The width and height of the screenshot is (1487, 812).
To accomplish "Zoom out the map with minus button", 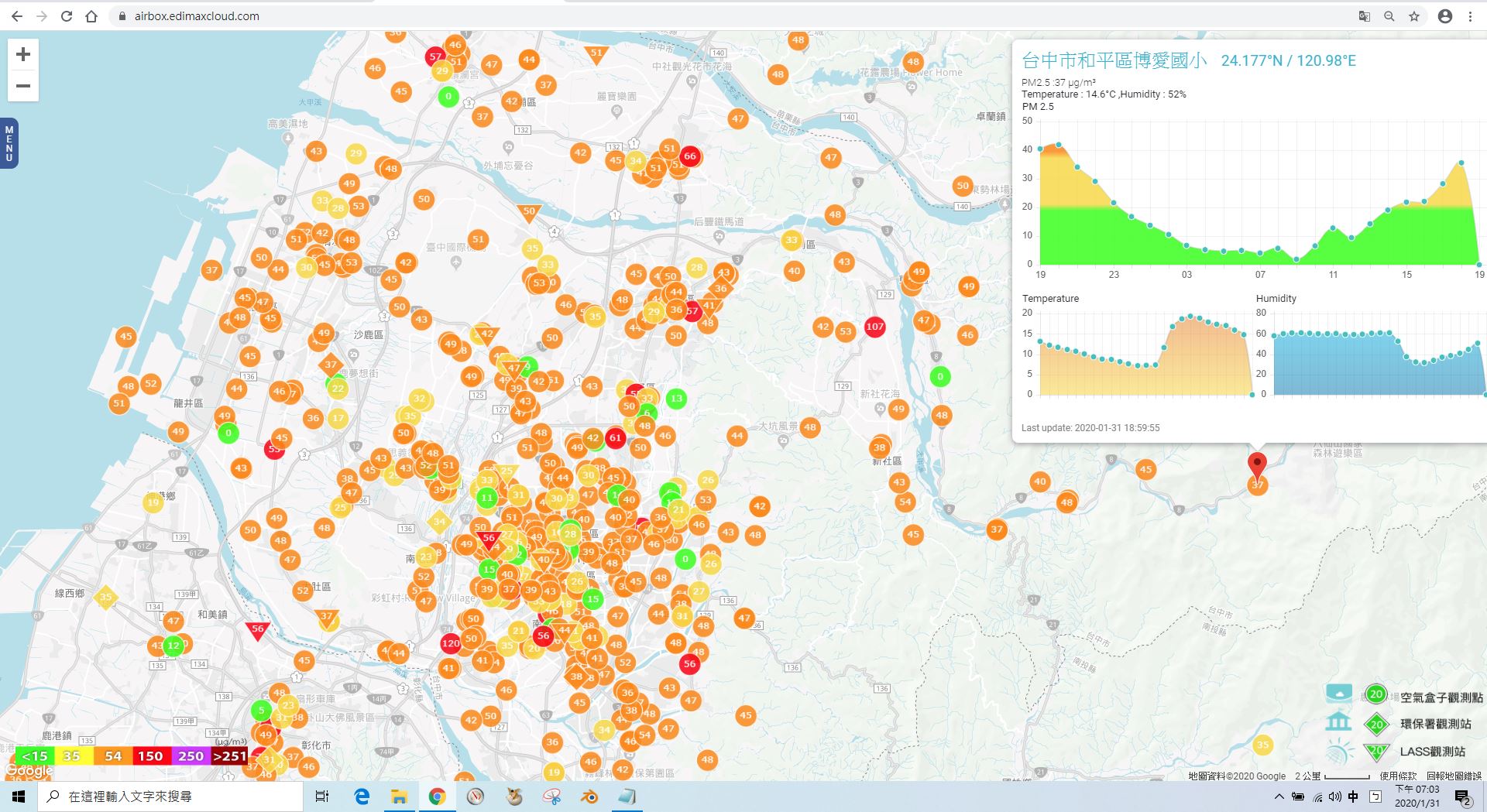I will tap(23, 86).
